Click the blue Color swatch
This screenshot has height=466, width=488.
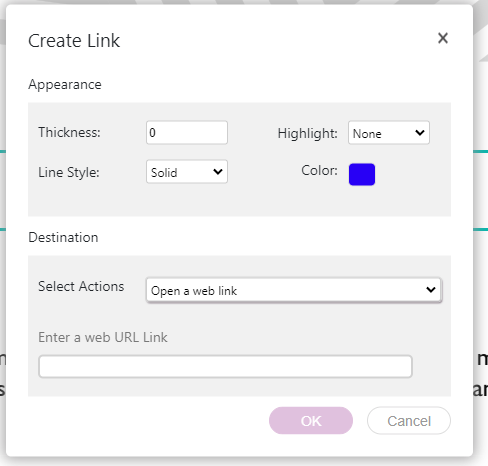362,174
